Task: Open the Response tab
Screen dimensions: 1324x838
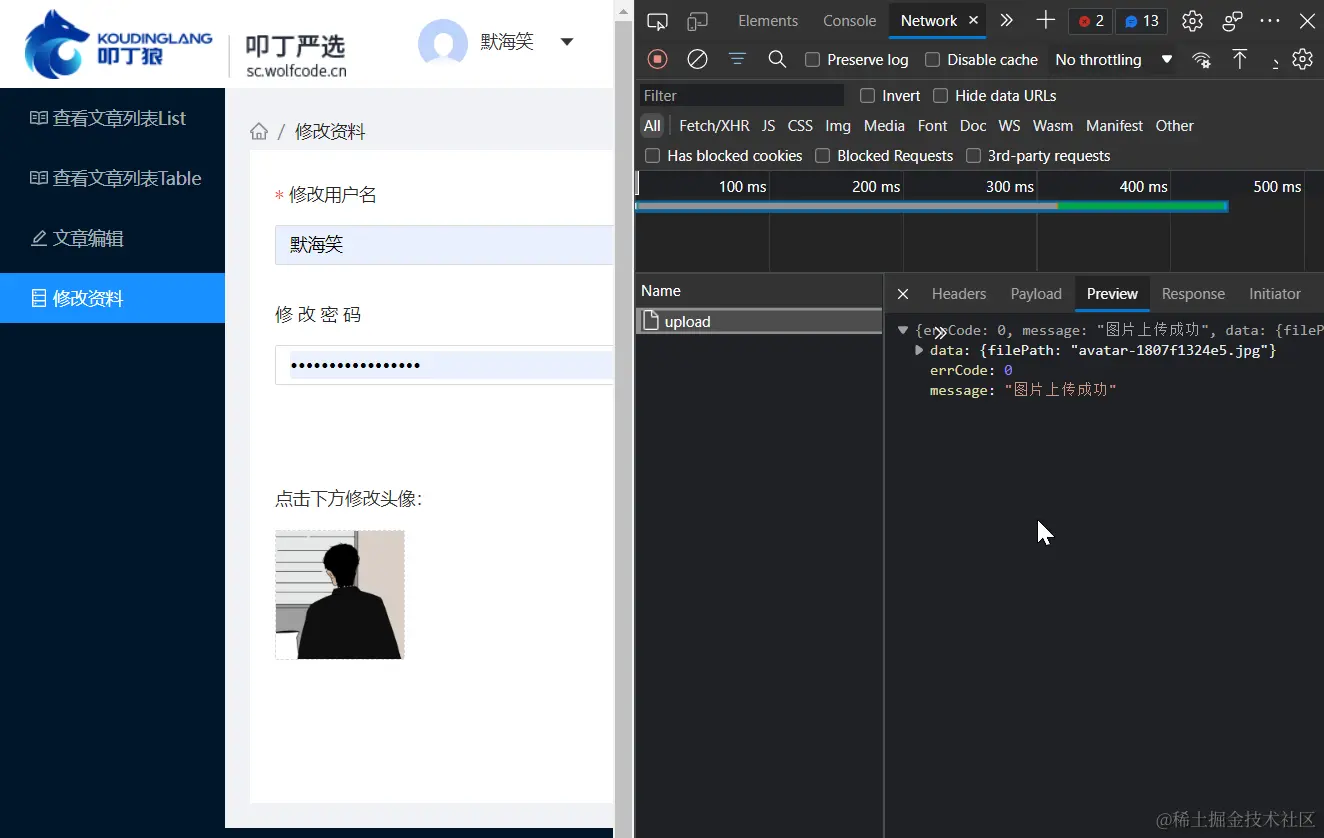Action: point(1193,294)
